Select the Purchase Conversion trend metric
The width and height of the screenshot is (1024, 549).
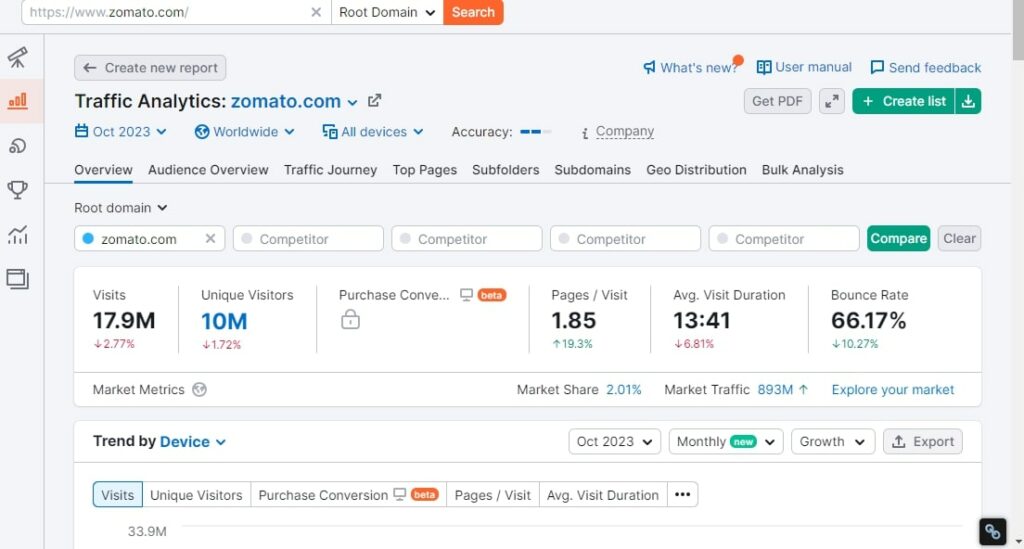348,495
